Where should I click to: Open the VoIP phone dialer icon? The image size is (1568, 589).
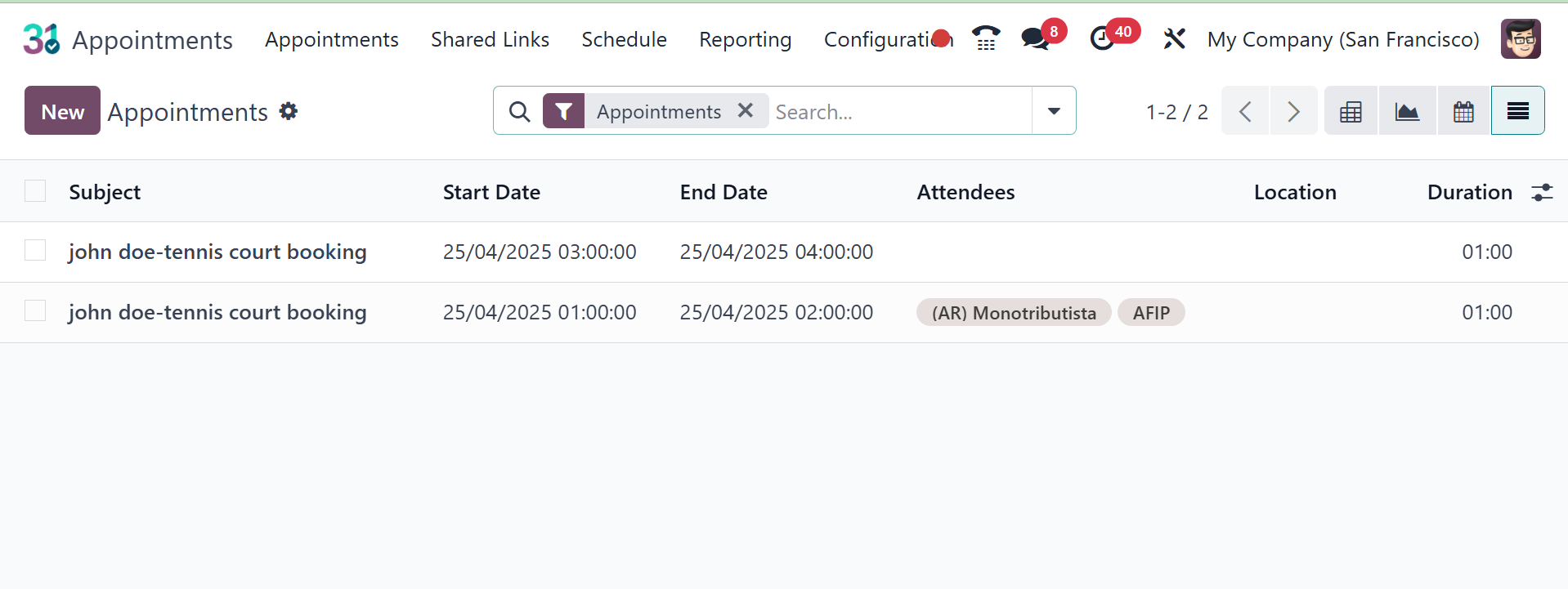[x=986, y=38]
